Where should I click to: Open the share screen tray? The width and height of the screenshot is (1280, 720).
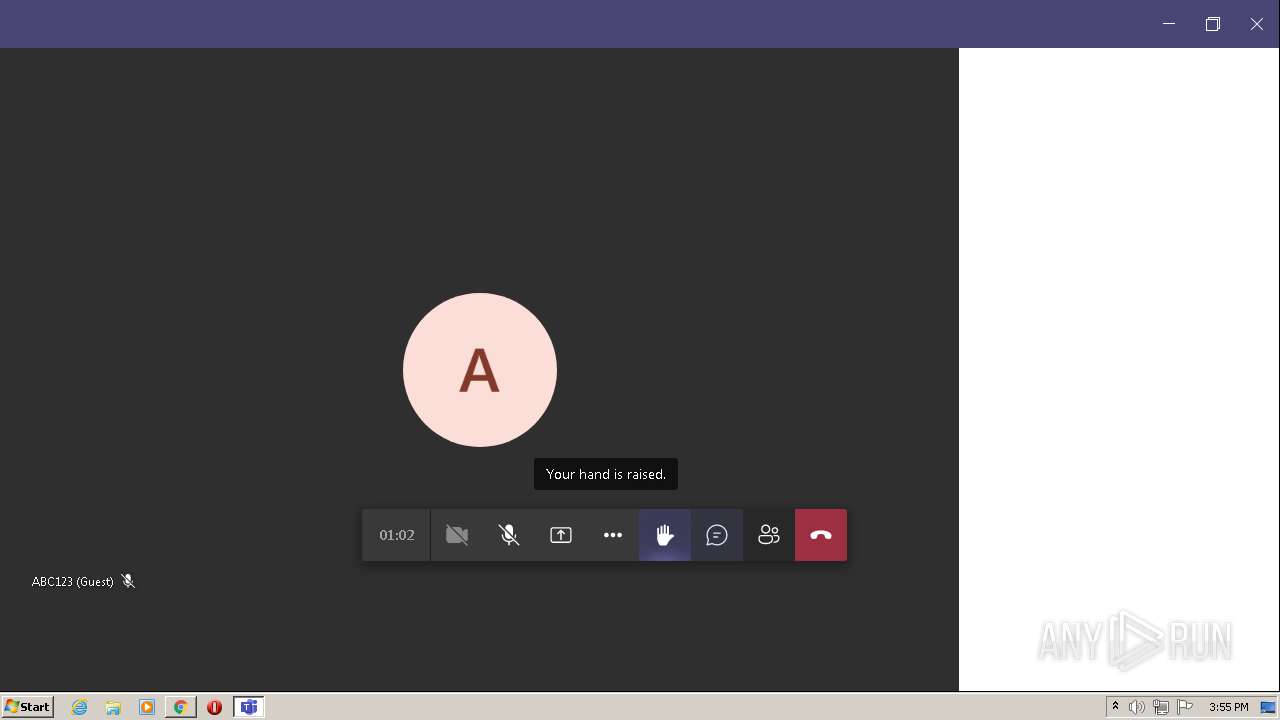coord(561,535)
